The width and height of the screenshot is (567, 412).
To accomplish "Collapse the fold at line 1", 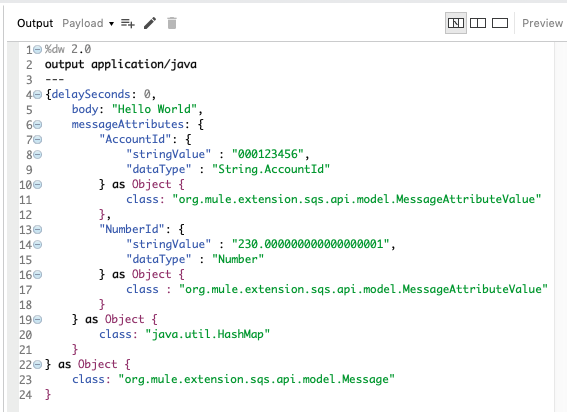I will coord(38,50).
